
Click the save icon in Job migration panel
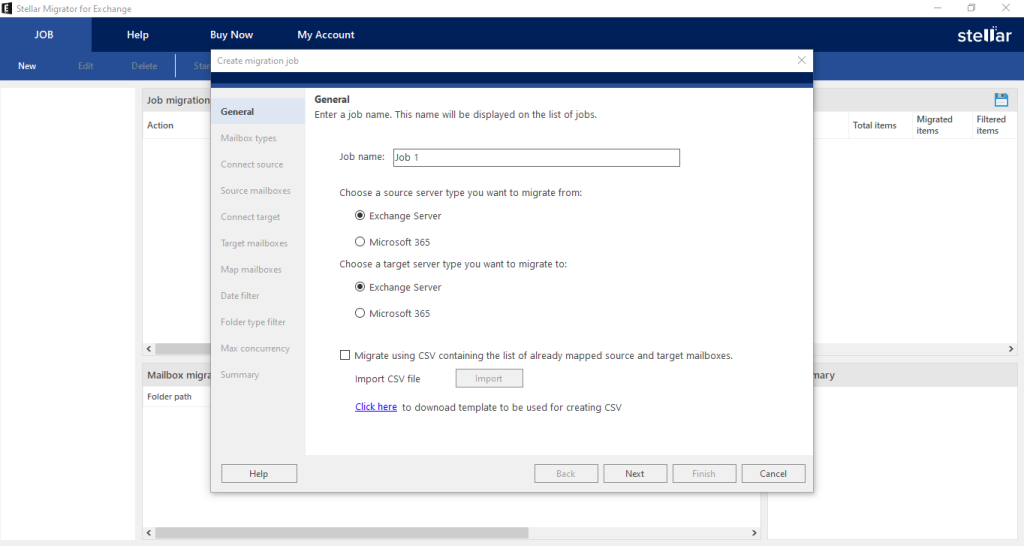coord(1001,100)
